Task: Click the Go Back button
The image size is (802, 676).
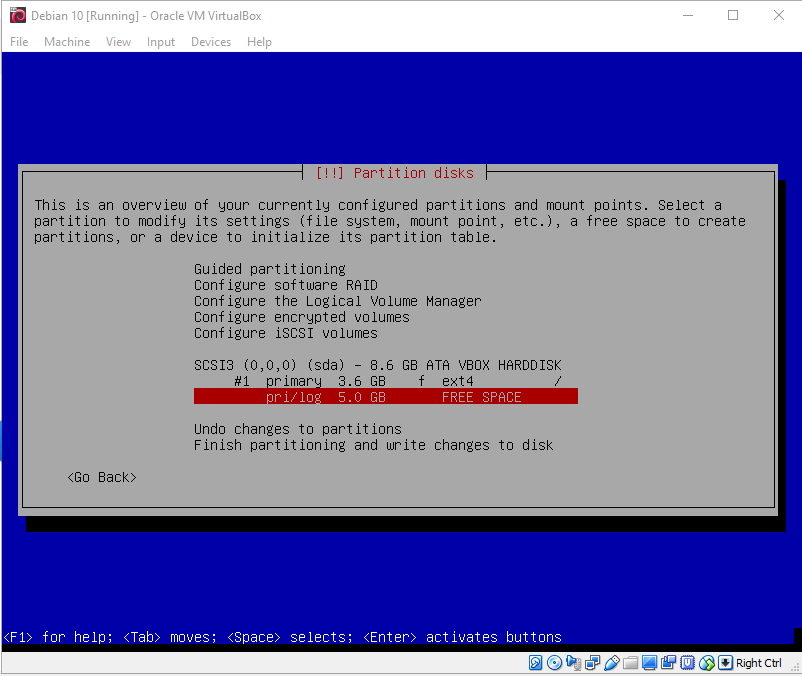Action: 102,477
